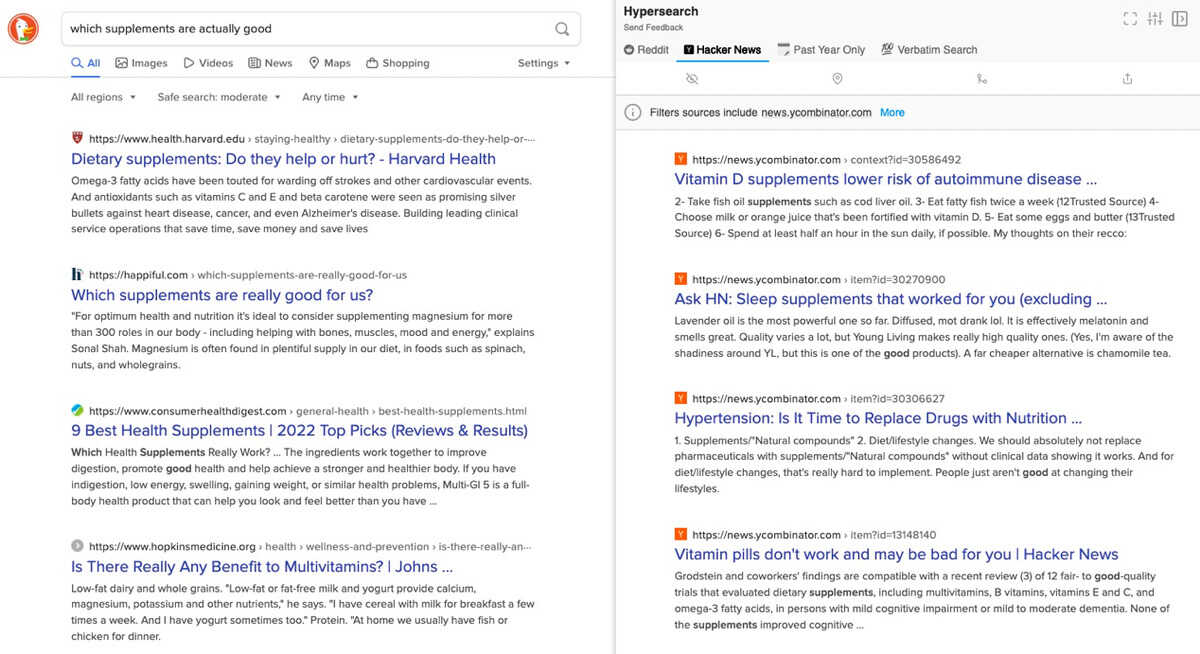Click the news.ycombinator.com item?id=13148140 URL

pos(814,534)
